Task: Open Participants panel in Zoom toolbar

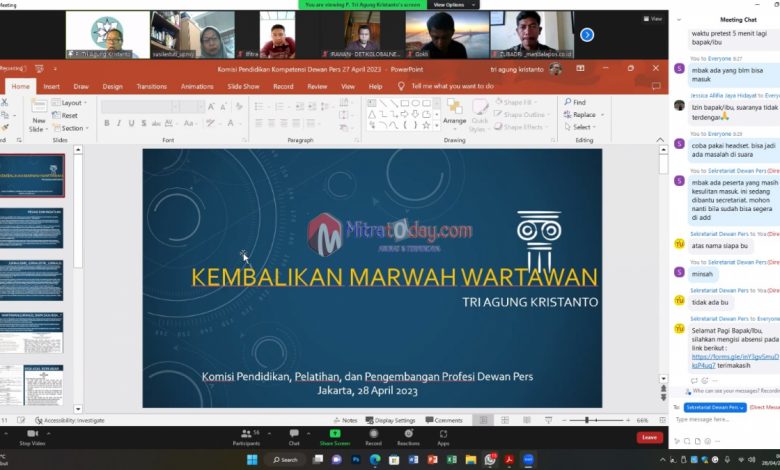Action: pos(246,437)
